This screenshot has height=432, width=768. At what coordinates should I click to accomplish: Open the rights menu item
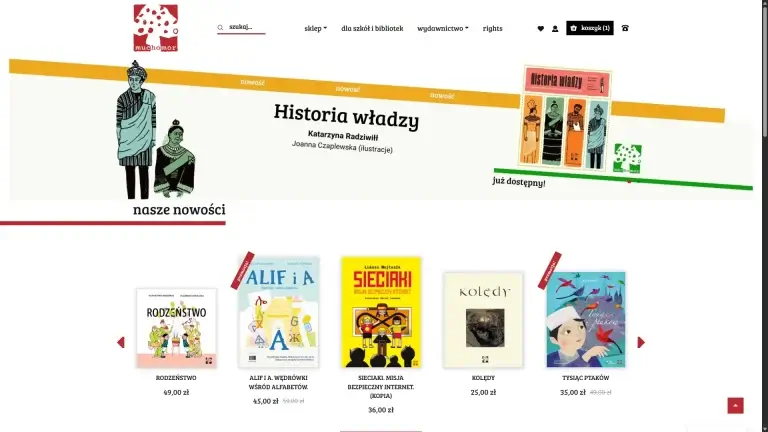pyautogui.click(x=492, y=28)
